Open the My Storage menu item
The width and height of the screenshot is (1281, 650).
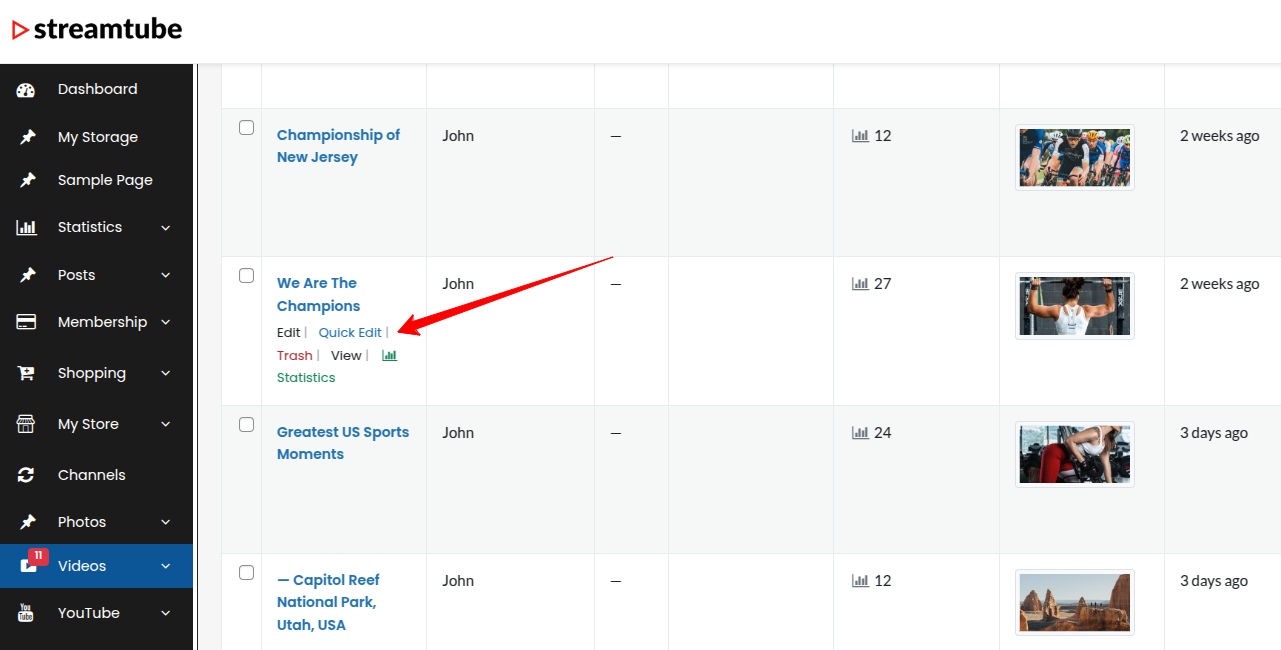[97, 137]
